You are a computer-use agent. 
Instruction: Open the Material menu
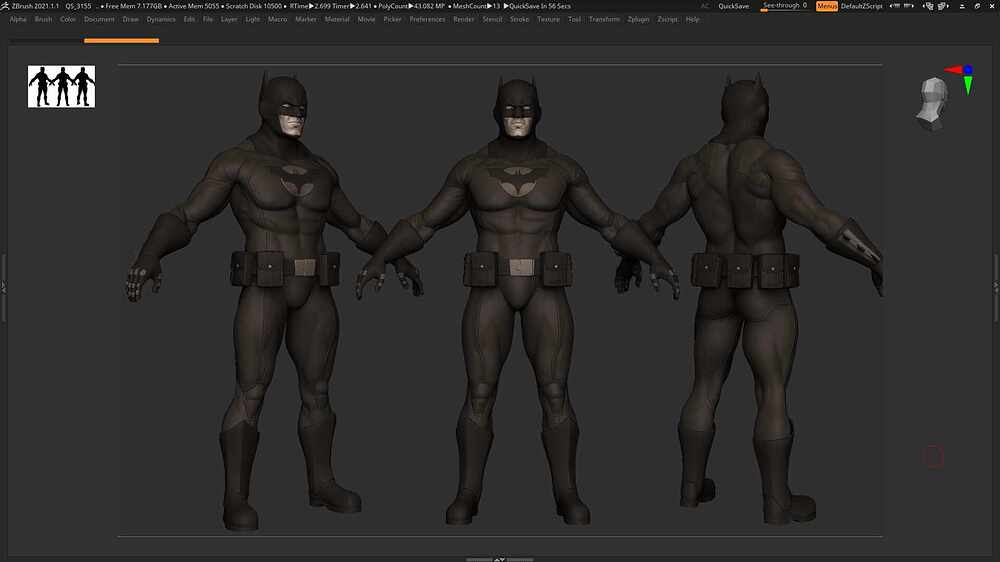coord(337,19)
